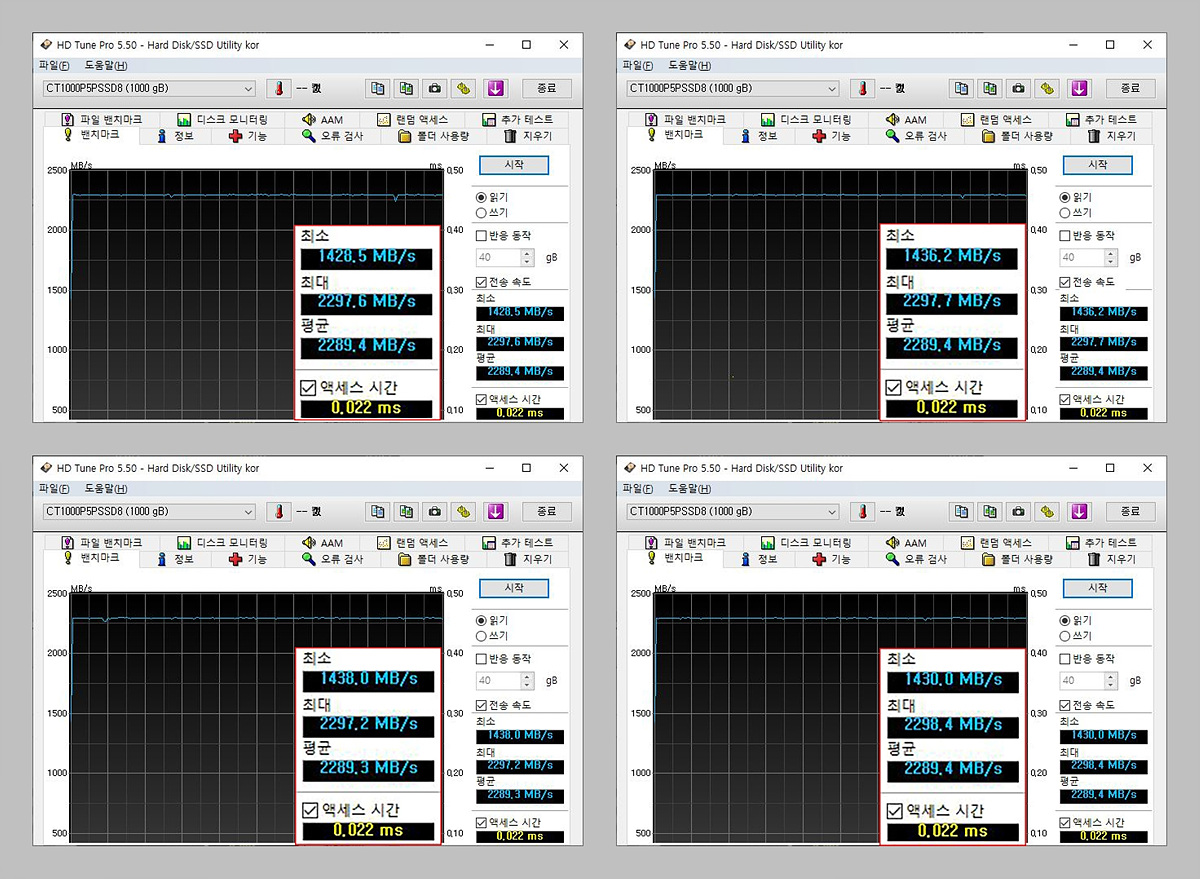Copy text results icon in bottom-left window
The image size is (1200, 879).
[x=377, y=511]
